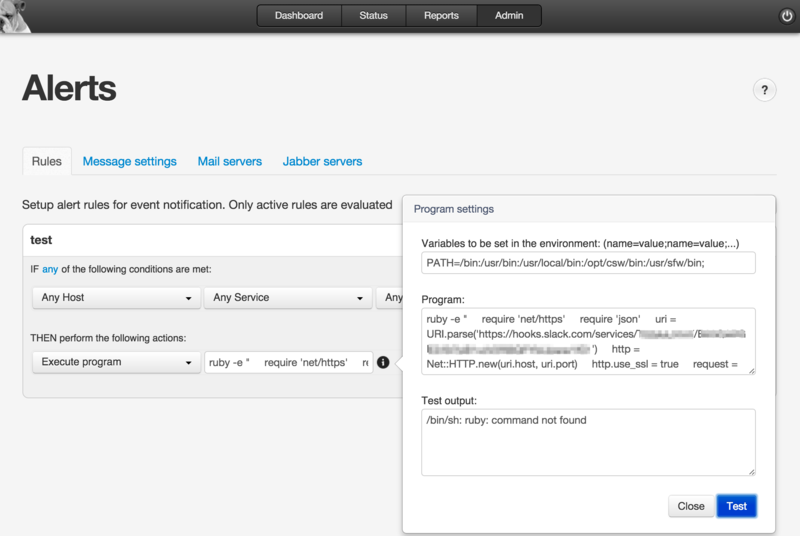Select the Admin menu item
This screenshot has width=800, height=536.
(509, 15)
